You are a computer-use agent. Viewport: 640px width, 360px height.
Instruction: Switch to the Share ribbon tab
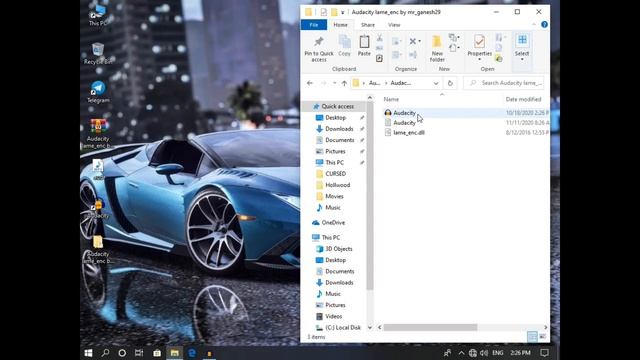pos(368,25)
